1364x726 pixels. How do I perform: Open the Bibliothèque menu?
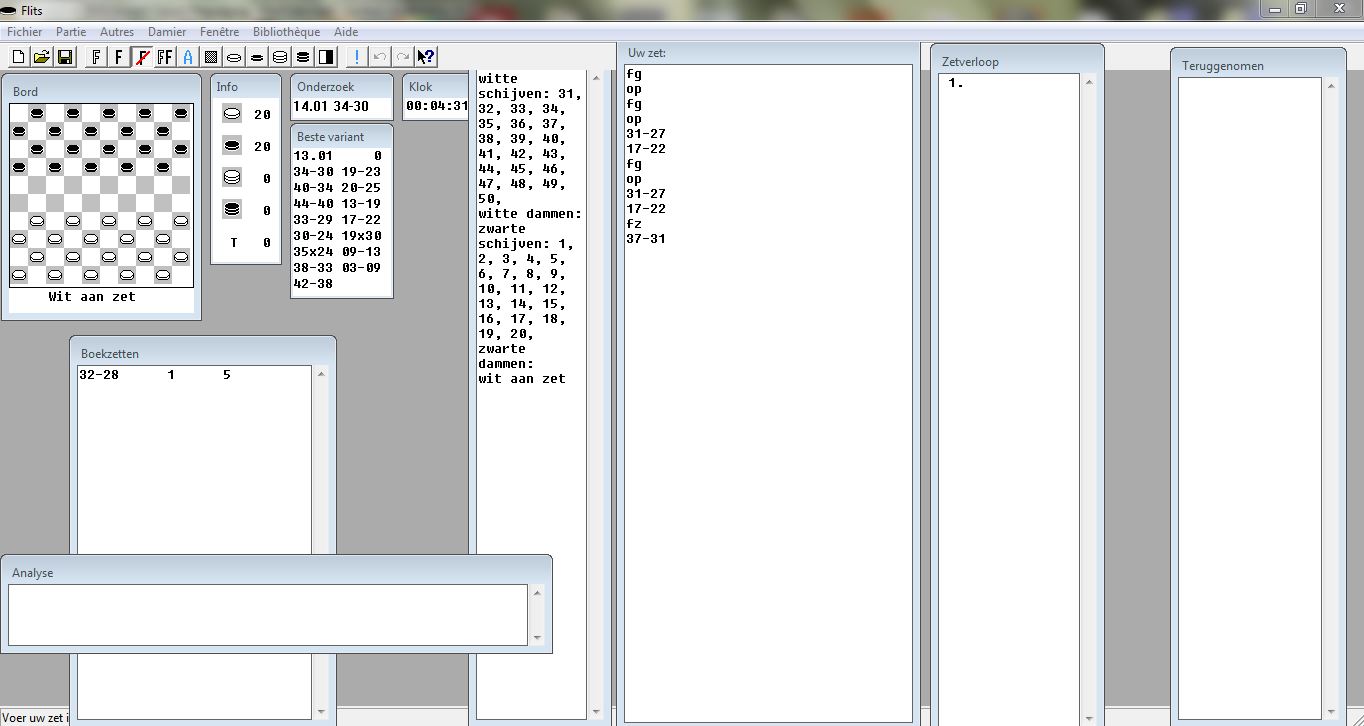pyautogui.click(x=286, y=32)
